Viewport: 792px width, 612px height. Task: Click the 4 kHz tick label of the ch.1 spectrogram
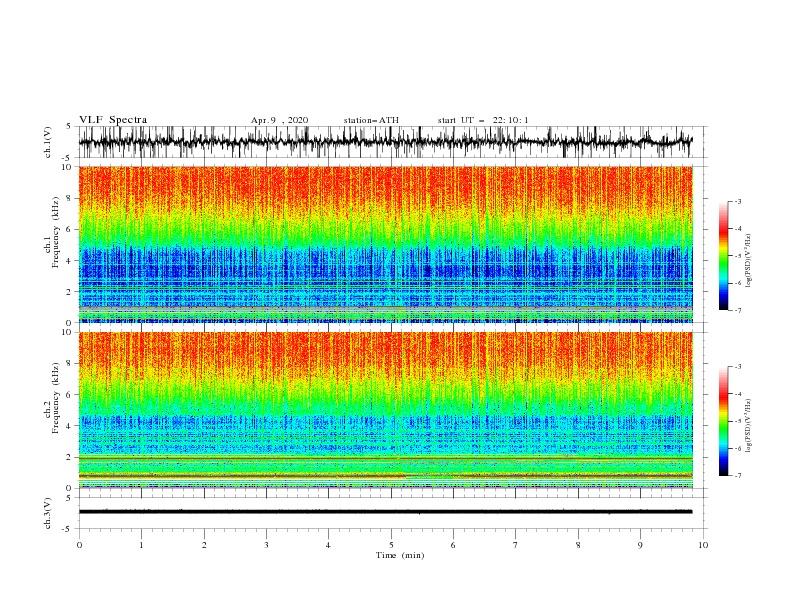click(69, 261)
